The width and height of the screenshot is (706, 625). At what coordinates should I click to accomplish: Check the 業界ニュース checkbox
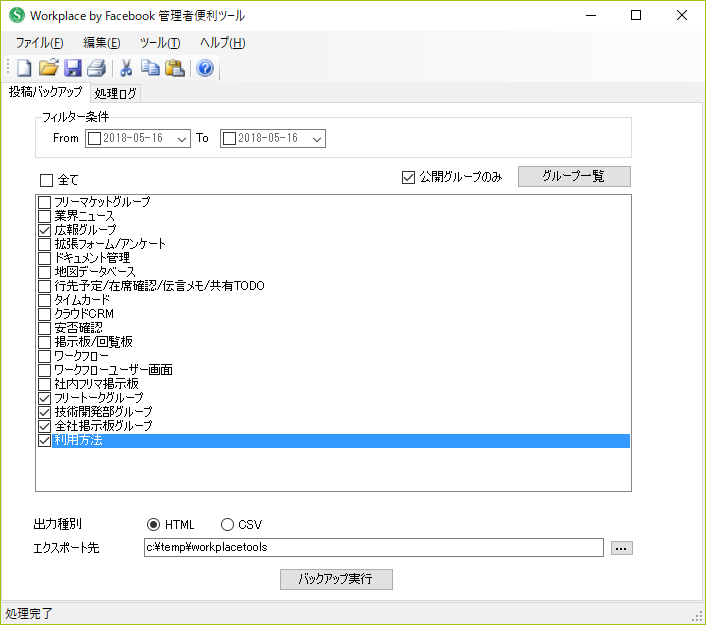point(44,216)
